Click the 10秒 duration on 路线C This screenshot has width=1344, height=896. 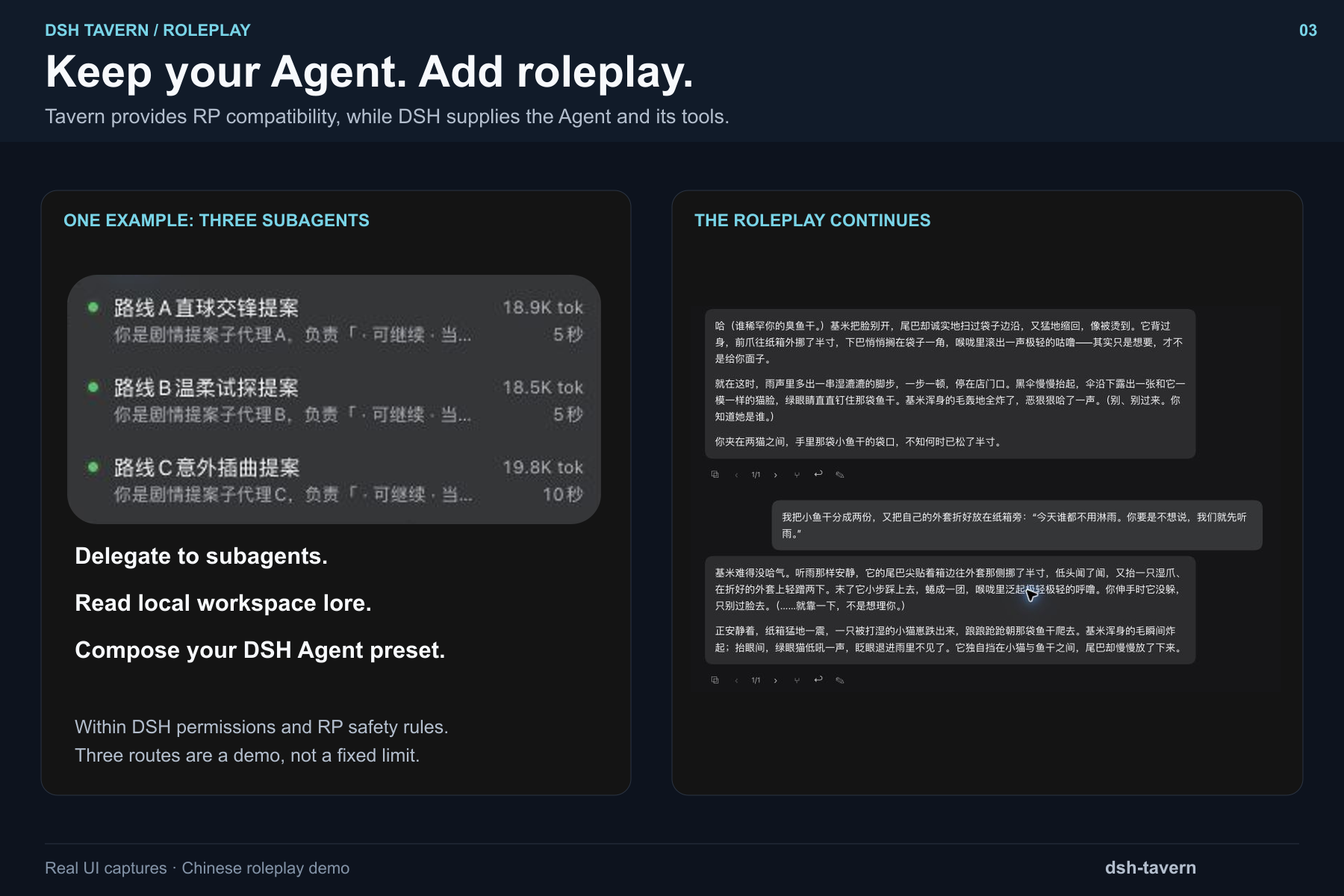(x=562, y=494)
